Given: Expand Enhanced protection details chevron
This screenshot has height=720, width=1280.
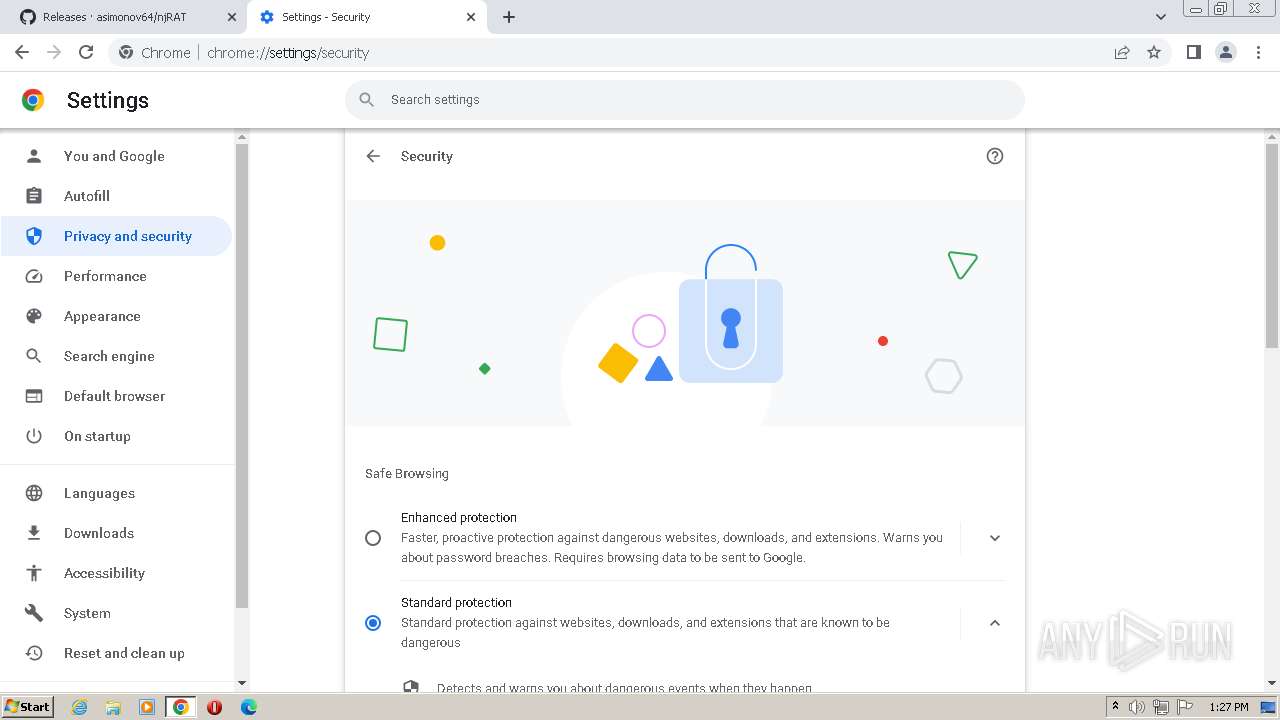Looking at the screenshot, I should click(994, 538).
